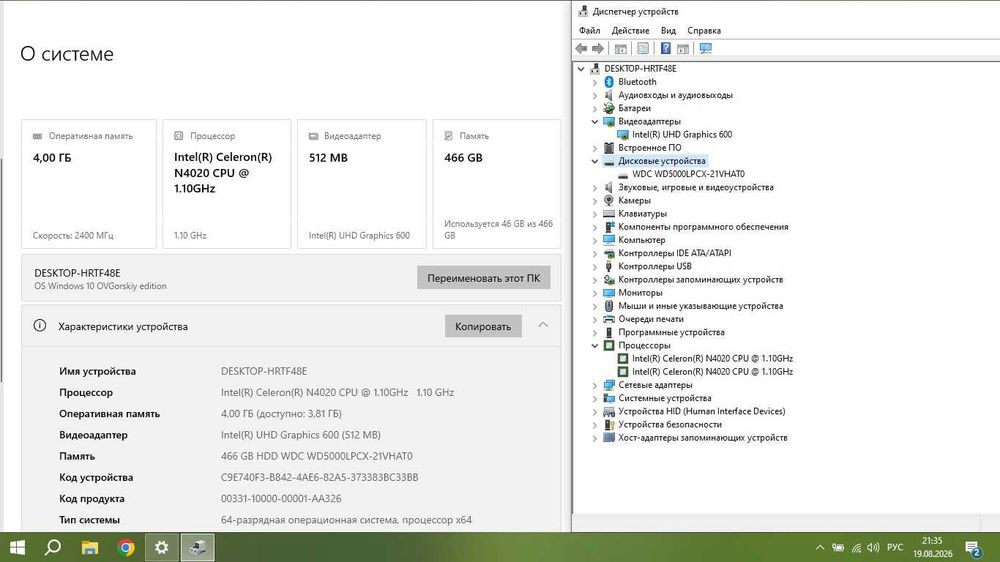Open the Вид menu
The height and width of the screenshot is (562, 1000).
(668, 31)
